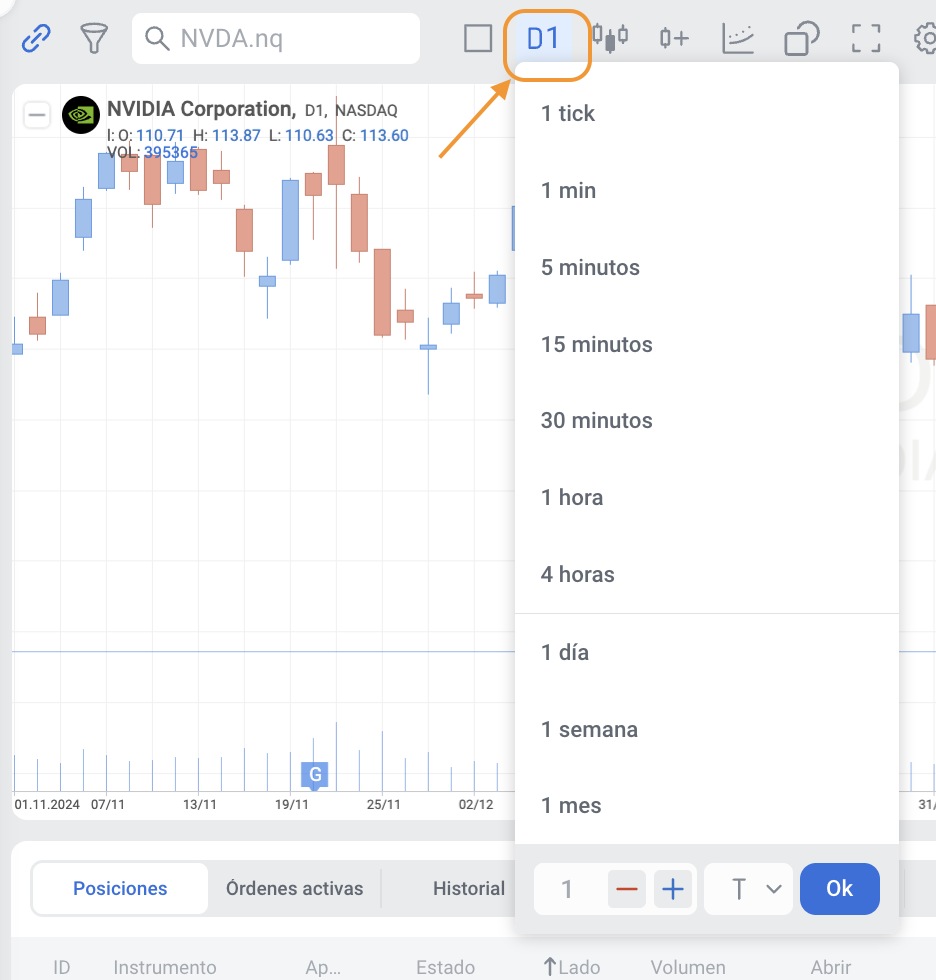Click the link chart icon
The height and width of the screenshot is (980, 936).
(36, 38)
